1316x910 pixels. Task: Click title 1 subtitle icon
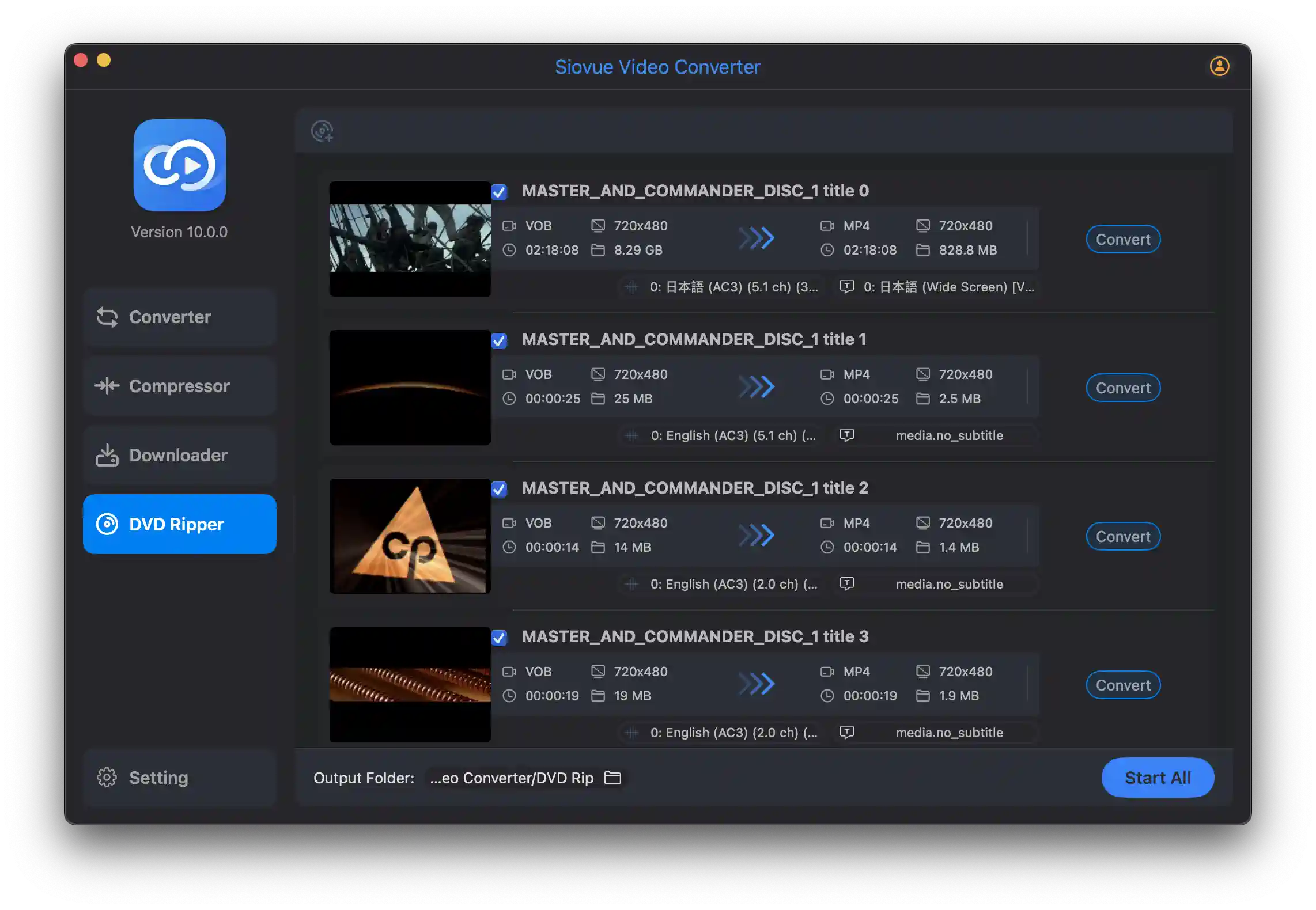point(846,435)
